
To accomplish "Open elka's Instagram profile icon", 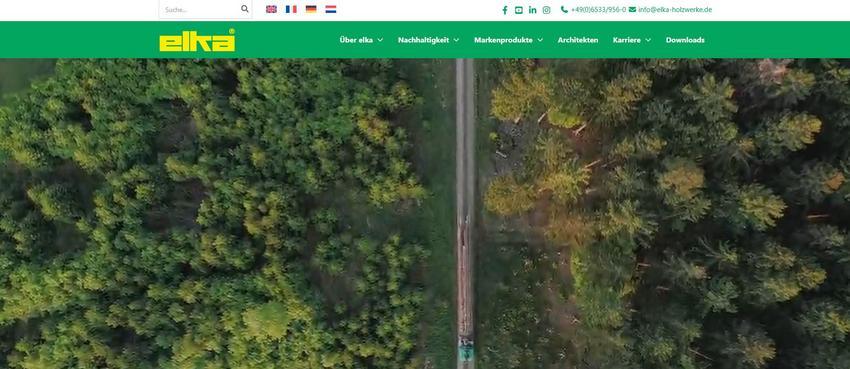I will [x=546, y=10].
